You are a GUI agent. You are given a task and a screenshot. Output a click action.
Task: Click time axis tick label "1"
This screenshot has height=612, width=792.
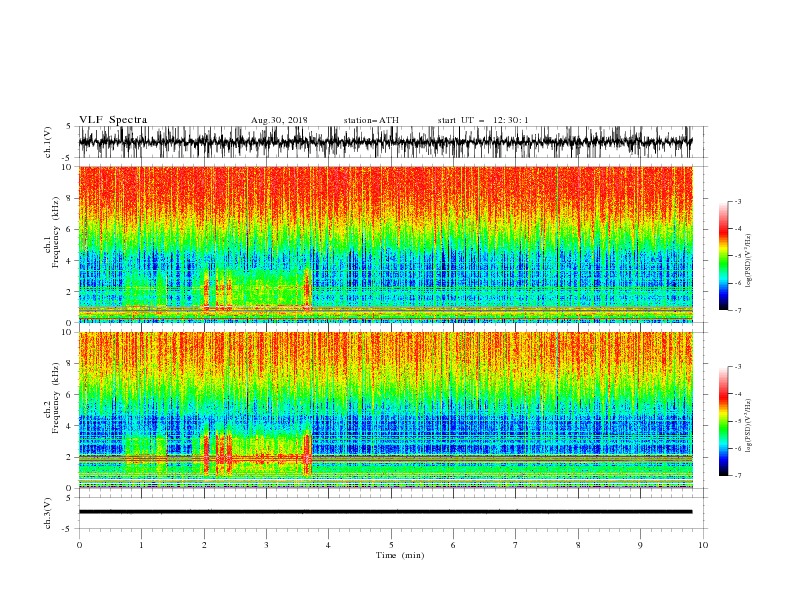pyautogui.click(x=141, y=545)
